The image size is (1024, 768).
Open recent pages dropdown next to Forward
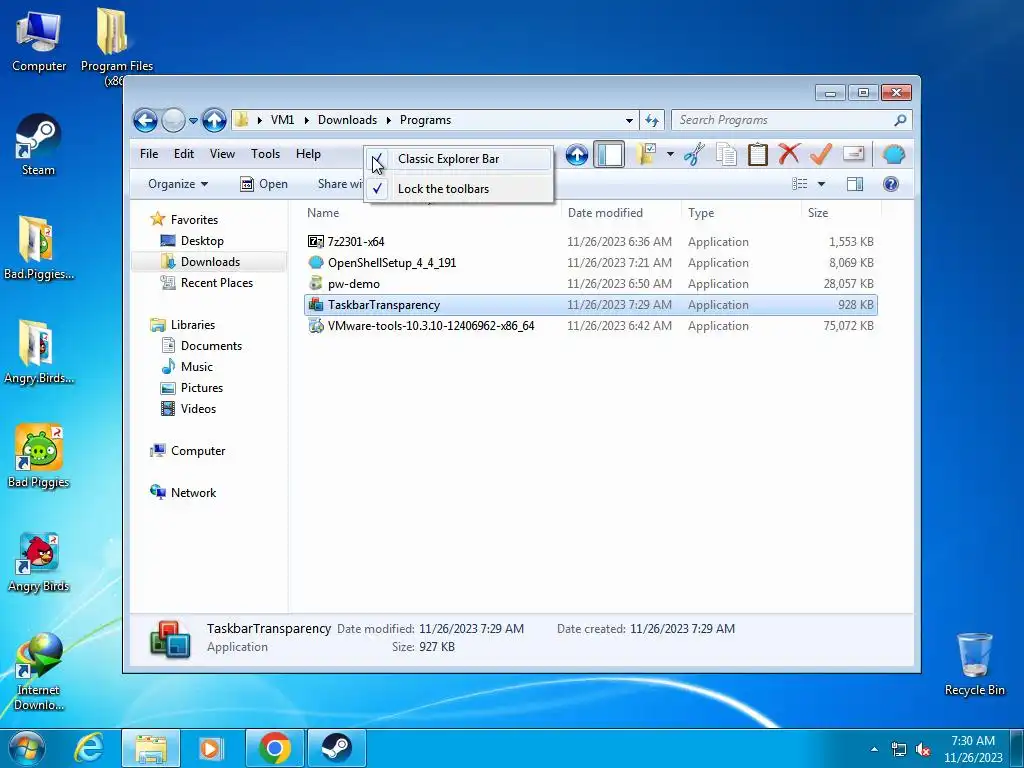[x=193, y=121]
